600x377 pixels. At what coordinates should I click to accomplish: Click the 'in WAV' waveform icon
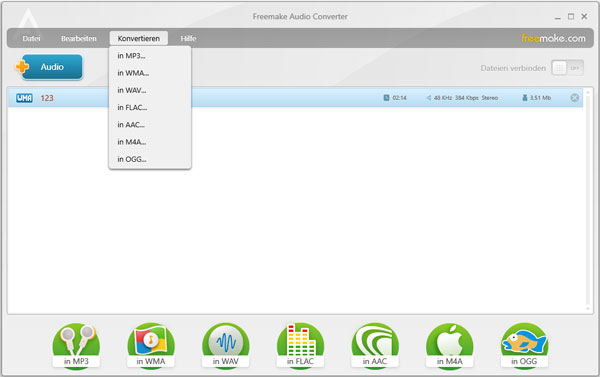point(225,346)
